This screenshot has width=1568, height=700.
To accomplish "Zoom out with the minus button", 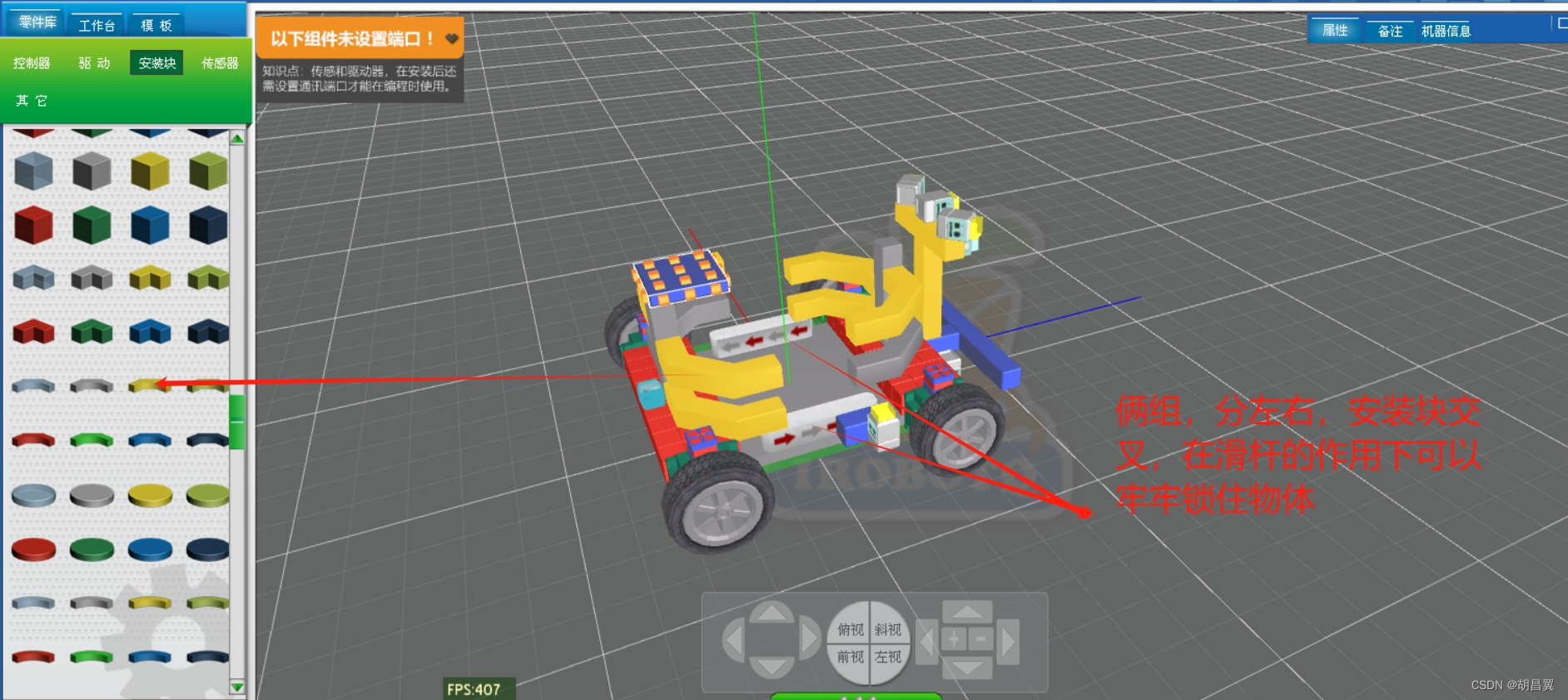I will point(980,639).
